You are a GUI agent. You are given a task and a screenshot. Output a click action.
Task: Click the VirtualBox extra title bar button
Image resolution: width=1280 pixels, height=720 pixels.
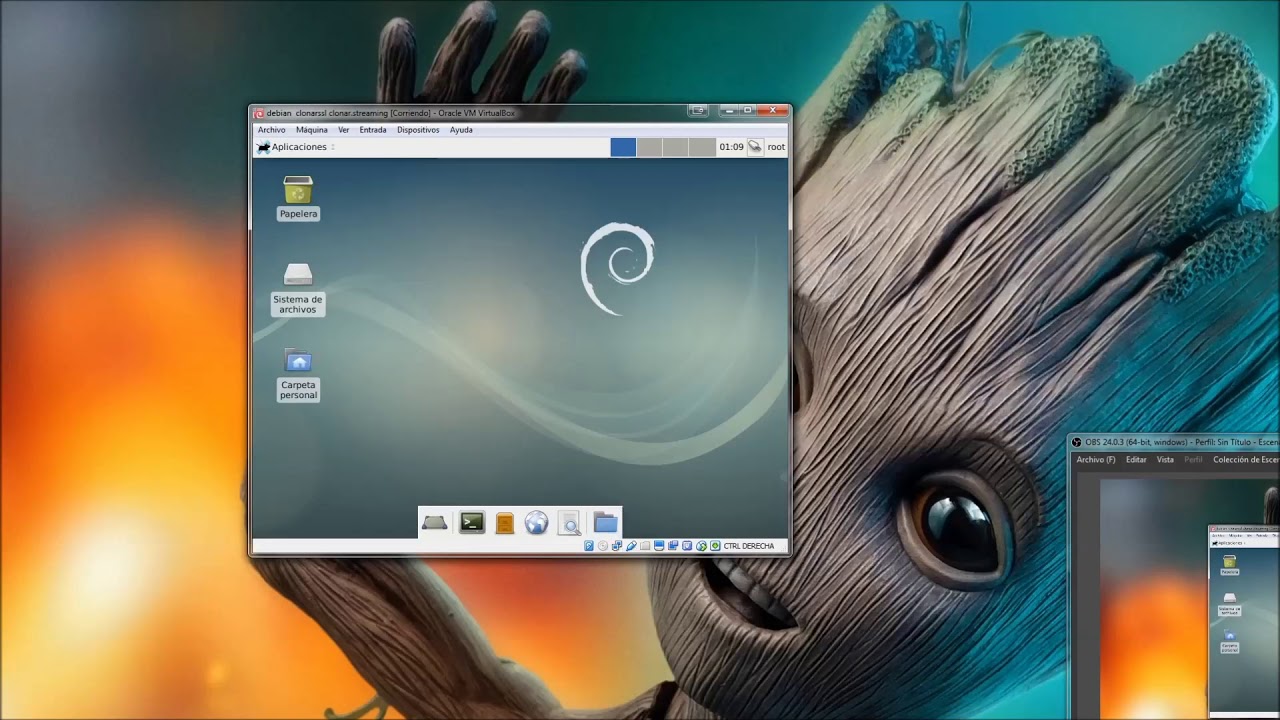[699, 110]
